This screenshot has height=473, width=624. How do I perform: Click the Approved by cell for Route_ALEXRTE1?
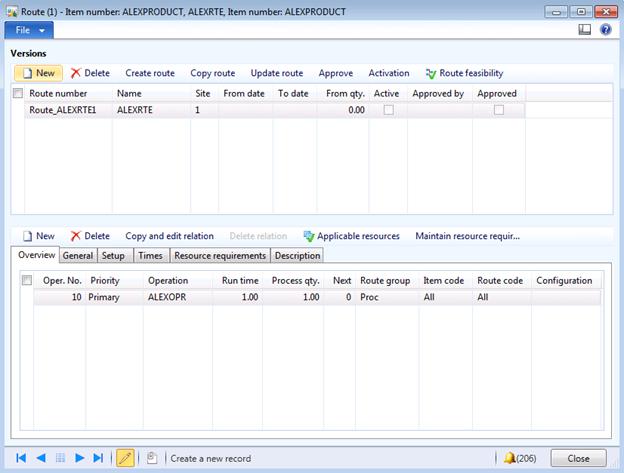point(440,110)
